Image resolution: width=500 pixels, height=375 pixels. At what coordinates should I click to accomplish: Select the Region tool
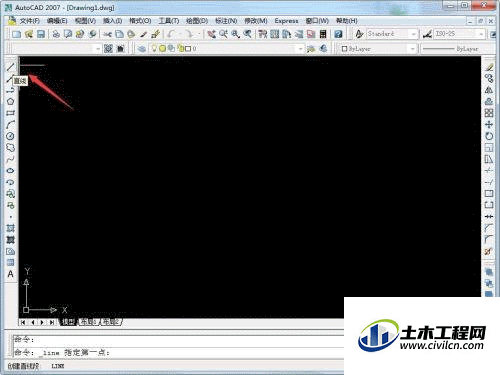[10, 251]
